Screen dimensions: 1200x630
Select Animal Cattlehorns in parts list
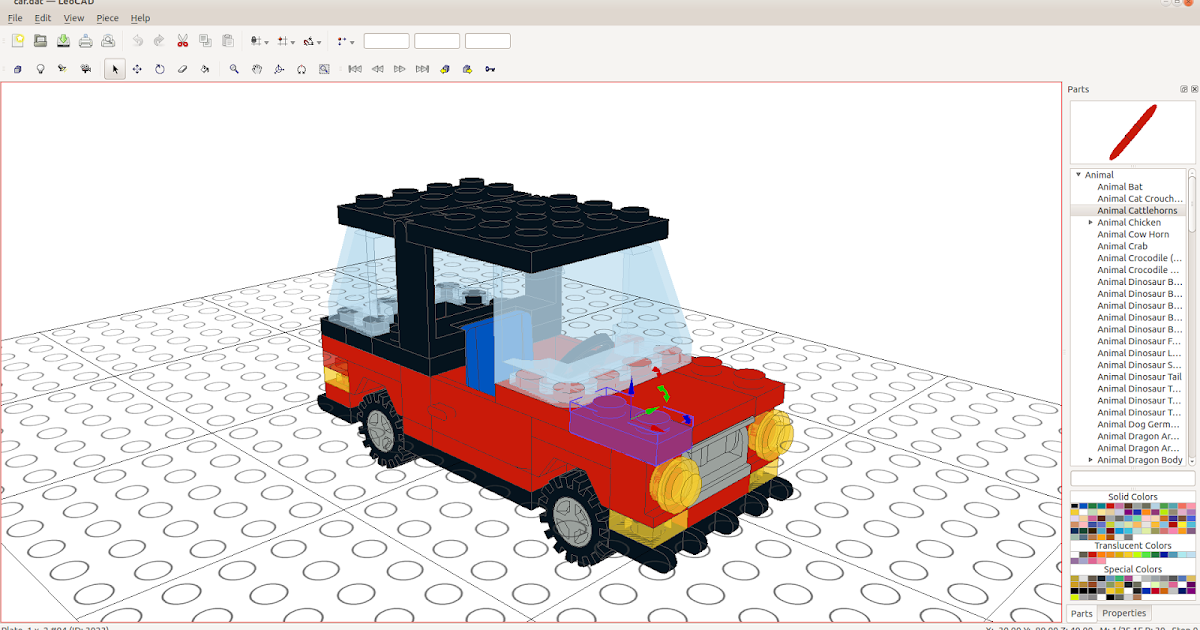pos(1137,211)
